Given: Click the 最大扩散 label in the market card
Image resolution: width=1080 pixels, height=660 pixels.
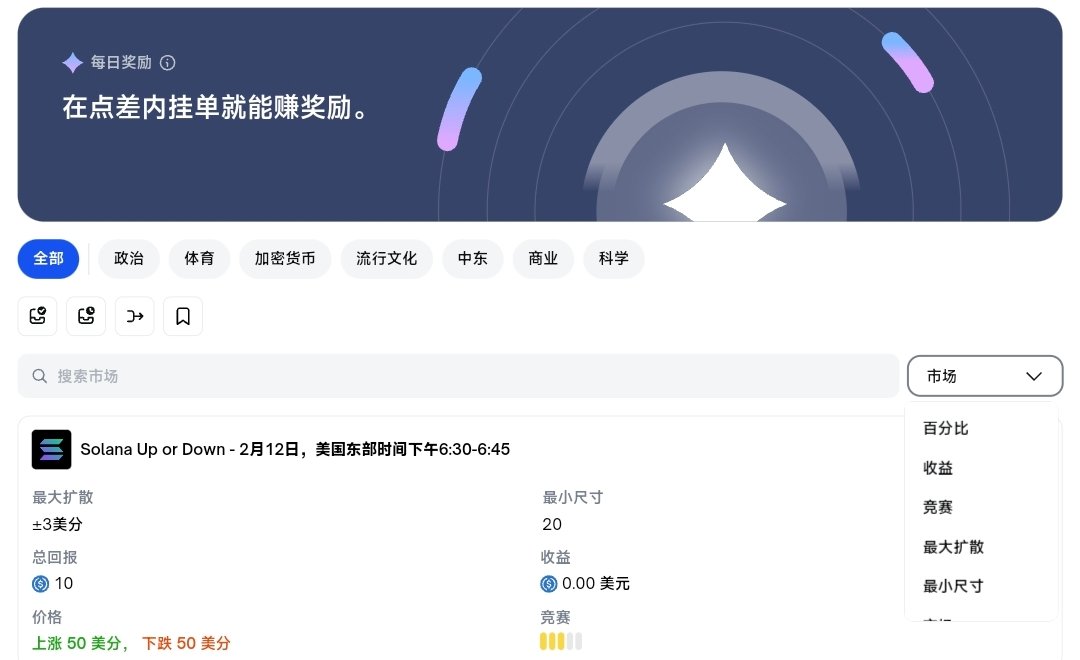Looking at the screenshot, I should (x=63, y=497).
